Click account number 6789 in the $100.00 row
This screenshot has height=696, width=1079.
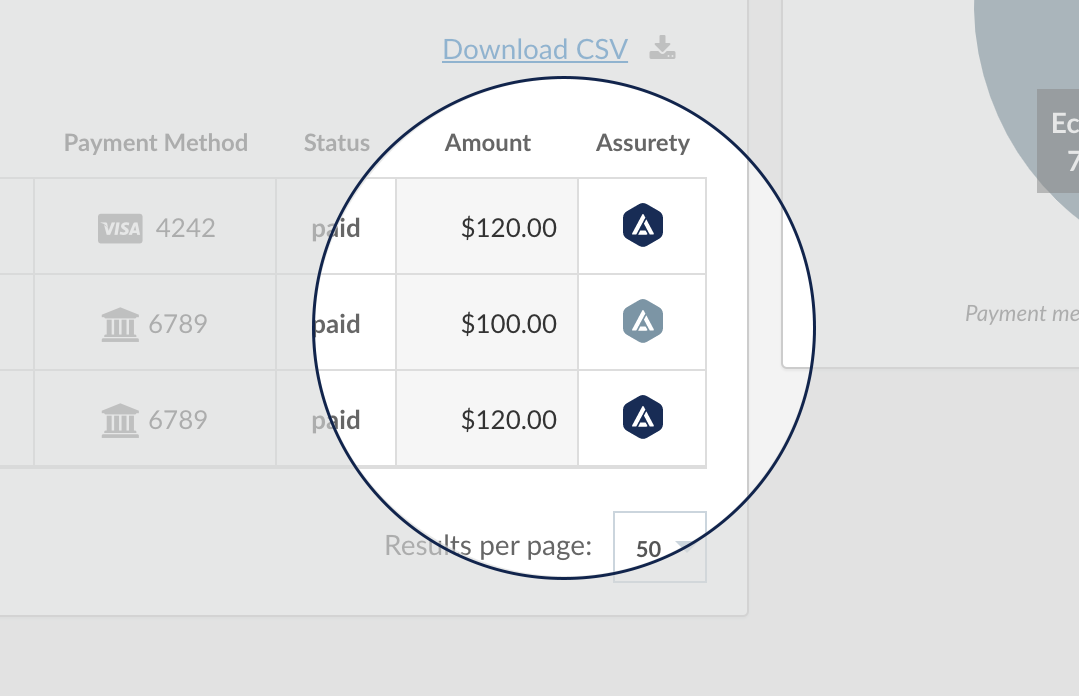pos(178,324)
